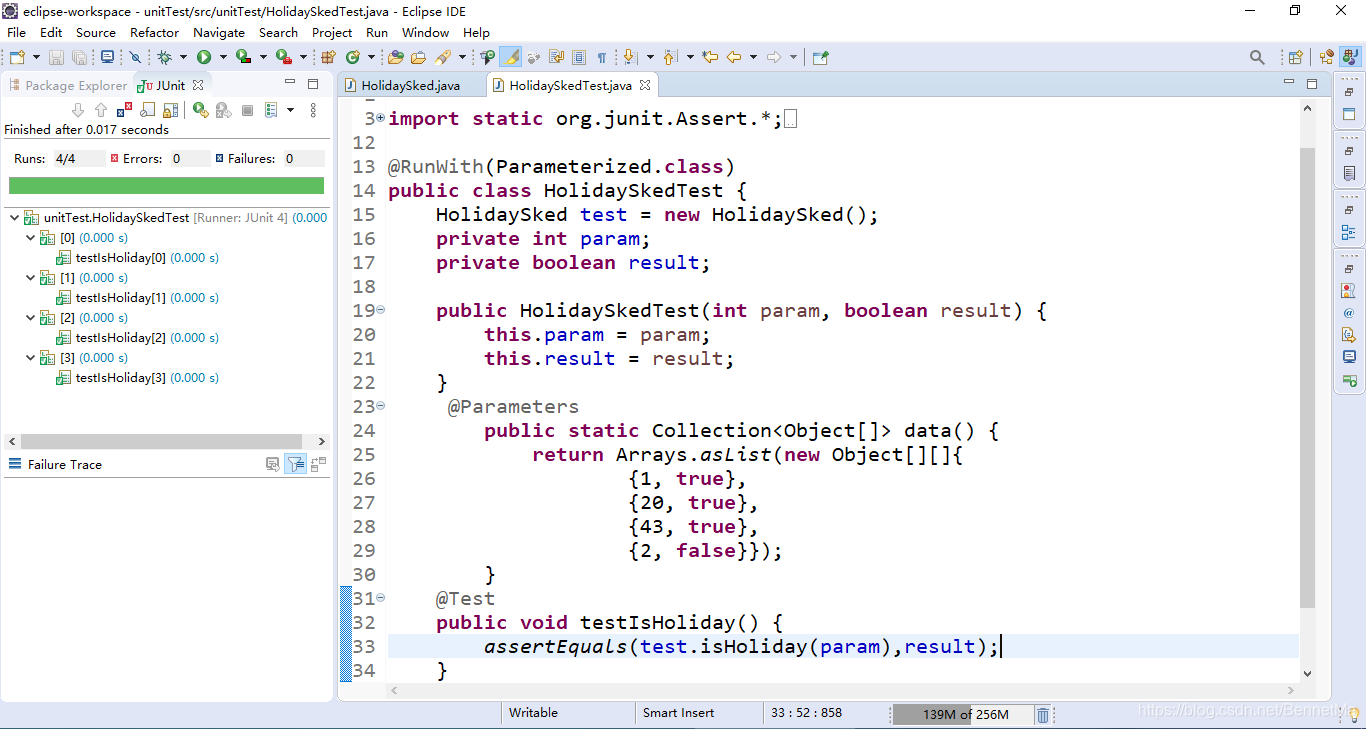Screen dimensions: 1366x729
Task: Close the JUnit view tab
Action: pyautogui.click(x=198, y=85)
